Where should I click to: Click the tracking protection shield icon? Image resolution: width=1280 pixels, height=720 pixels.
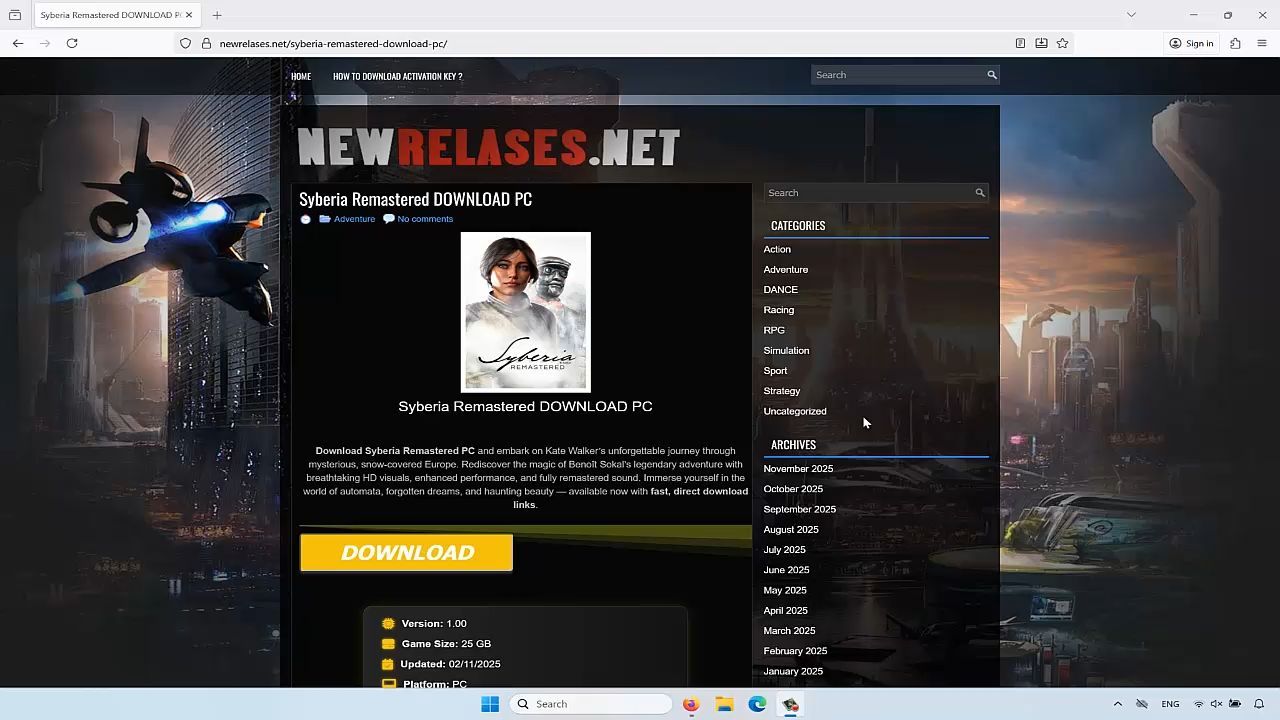click(x=185, y=43)
